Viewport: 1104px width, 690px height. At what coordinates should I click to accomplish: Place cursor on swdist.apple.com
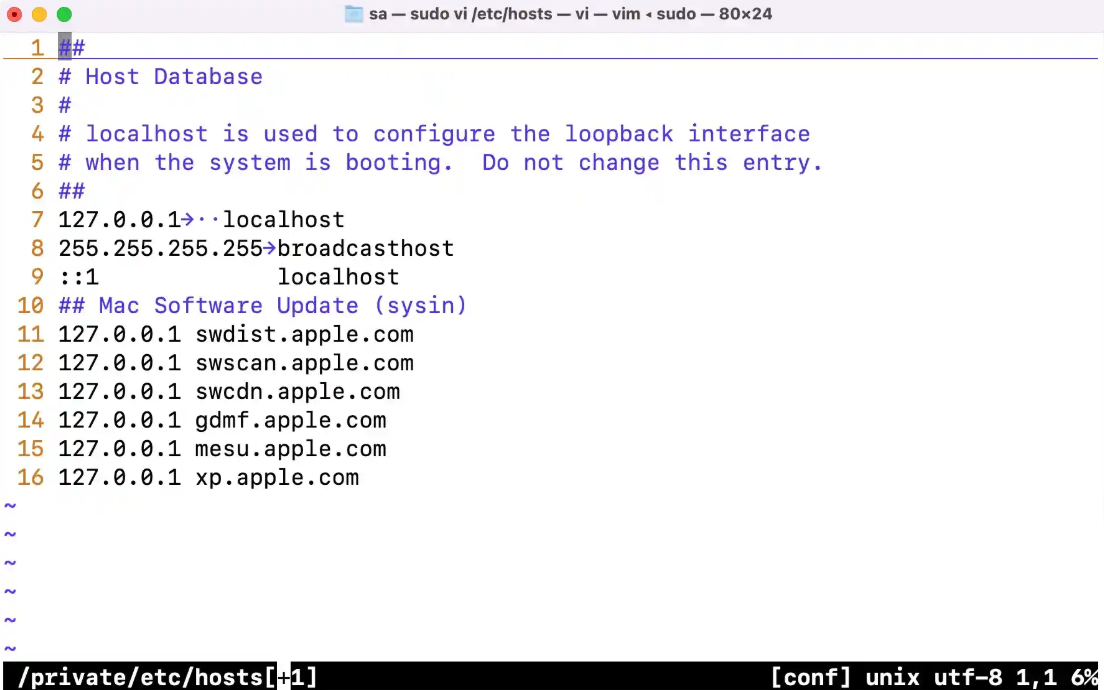[304, 334]
